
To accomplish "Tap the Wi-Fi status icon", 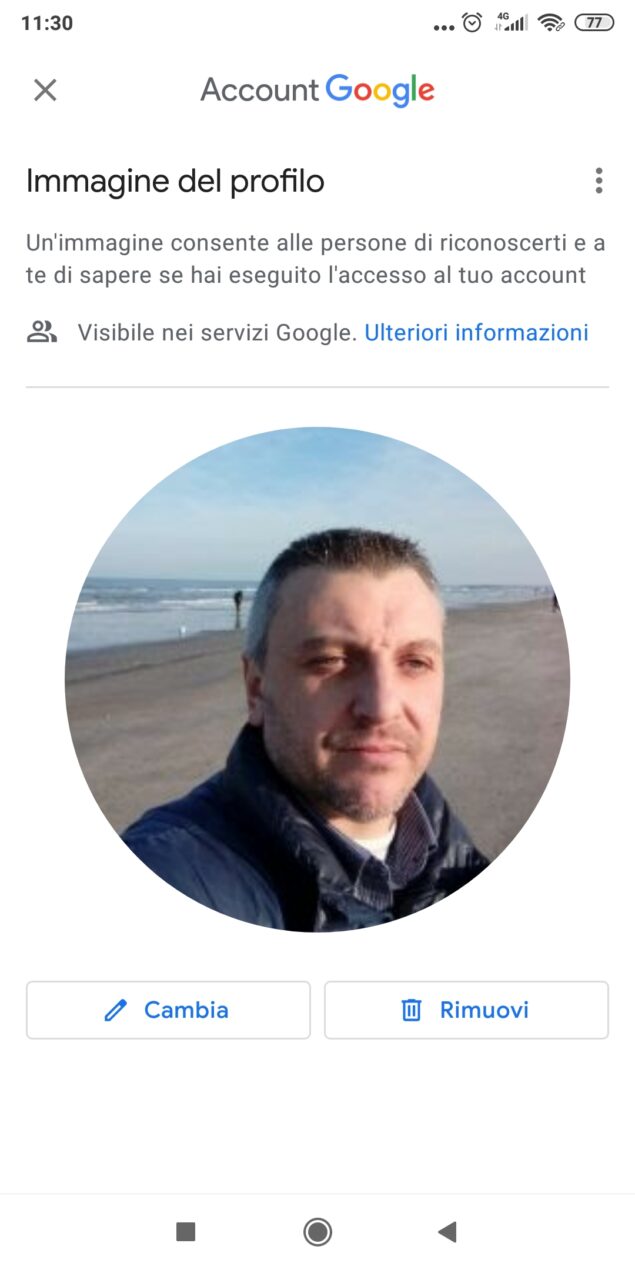I will tap(551, 22).
